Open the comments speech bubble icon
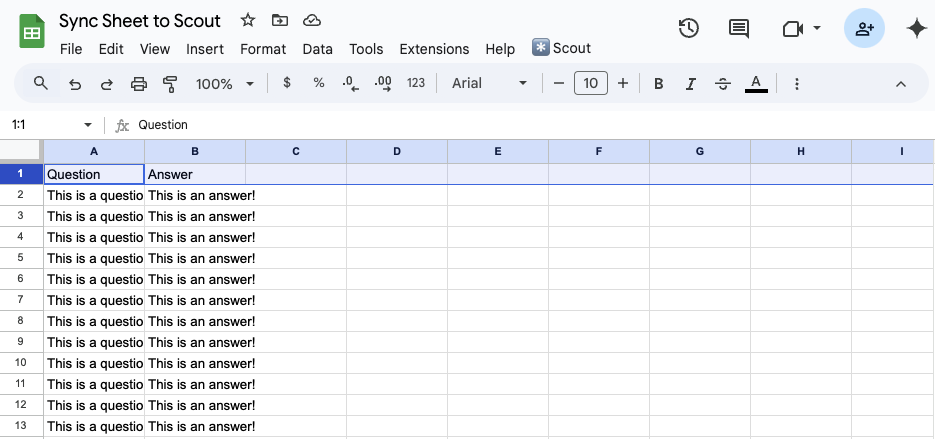Image resolution: width=935 pixels, height=439 pixels. [x=739, y=29]
